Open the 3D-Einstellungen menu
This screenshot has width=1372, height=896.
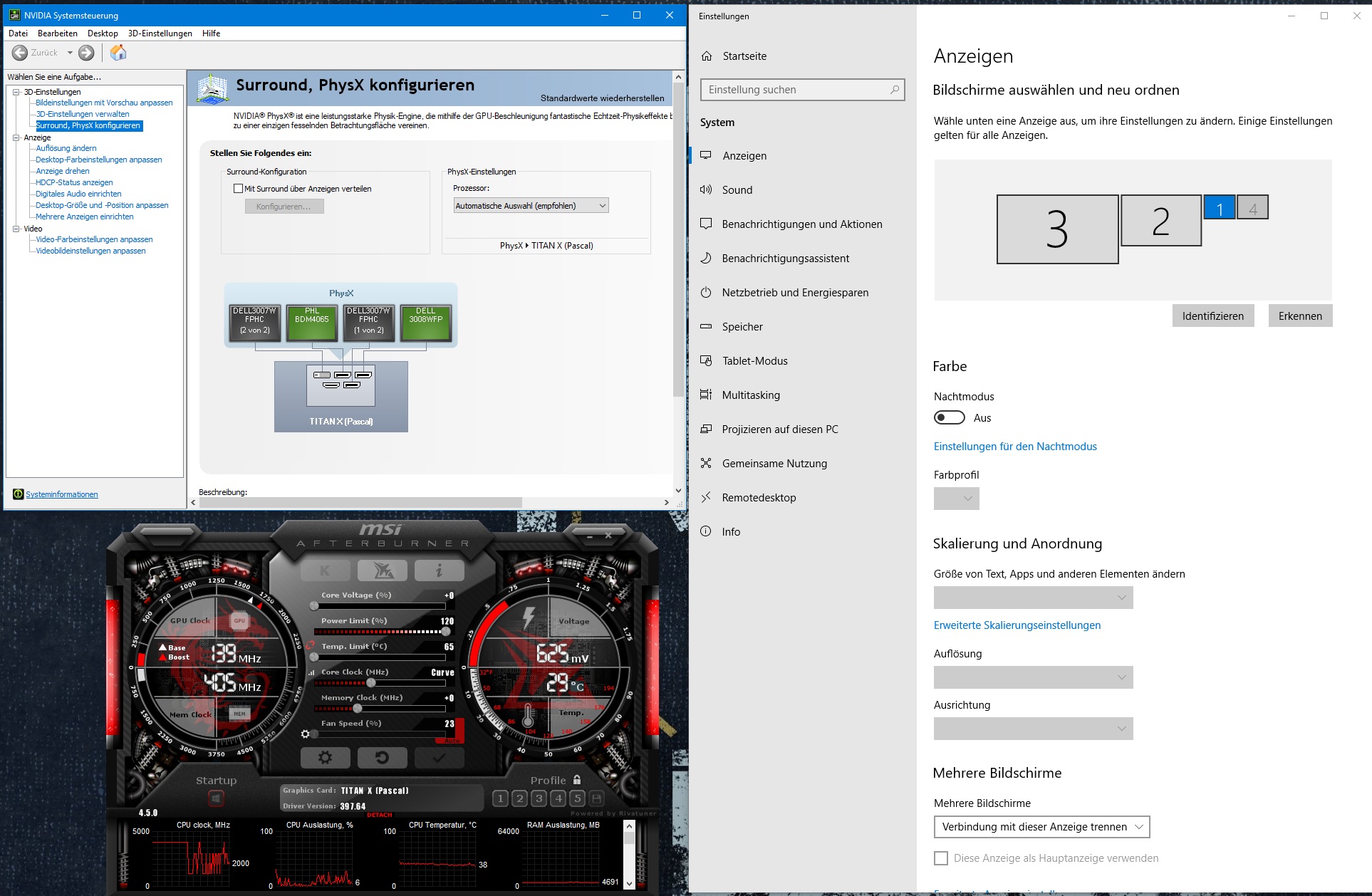(x=160, y=33)
